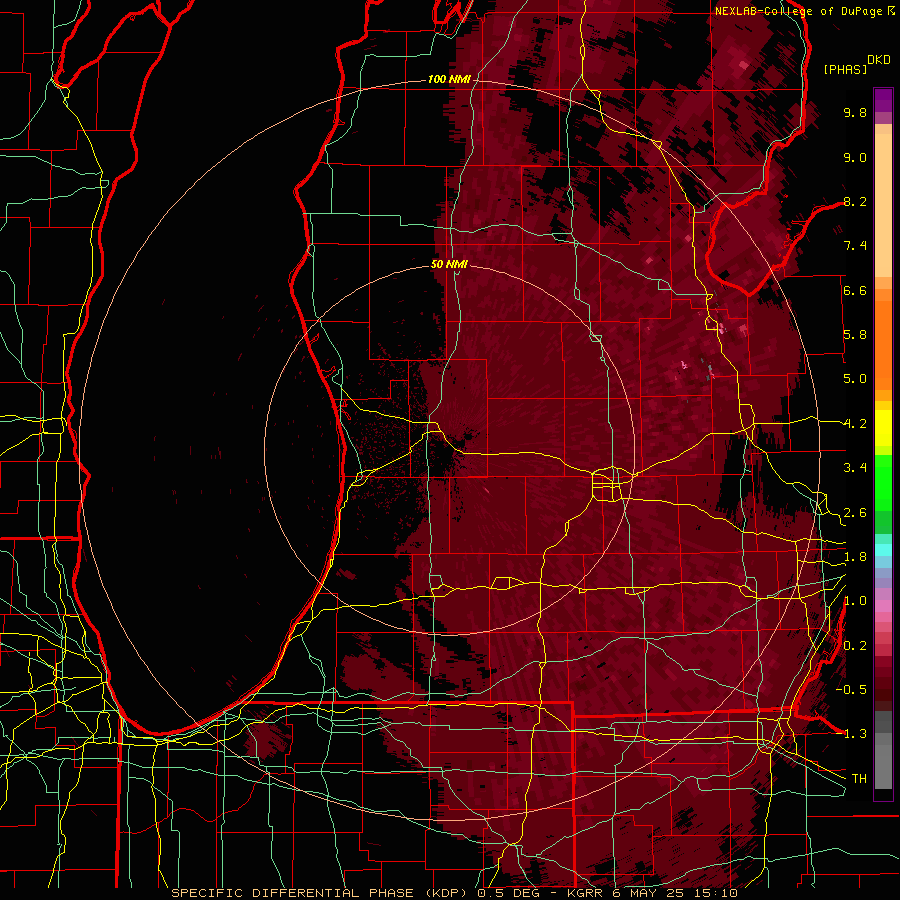Click the purple swatch atop the color scale
This screenshot has height=900, width=900.
pos(883,100)
